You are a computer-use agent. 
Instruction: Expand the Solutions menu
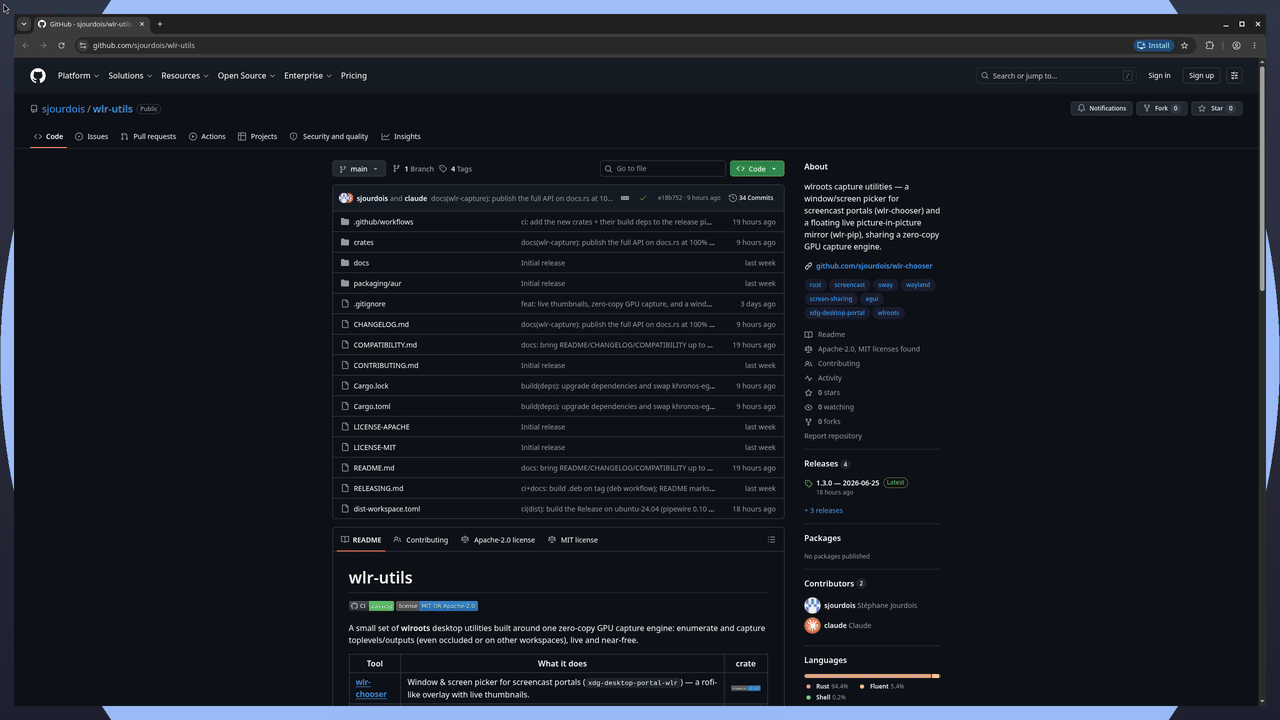click(130, 76)
